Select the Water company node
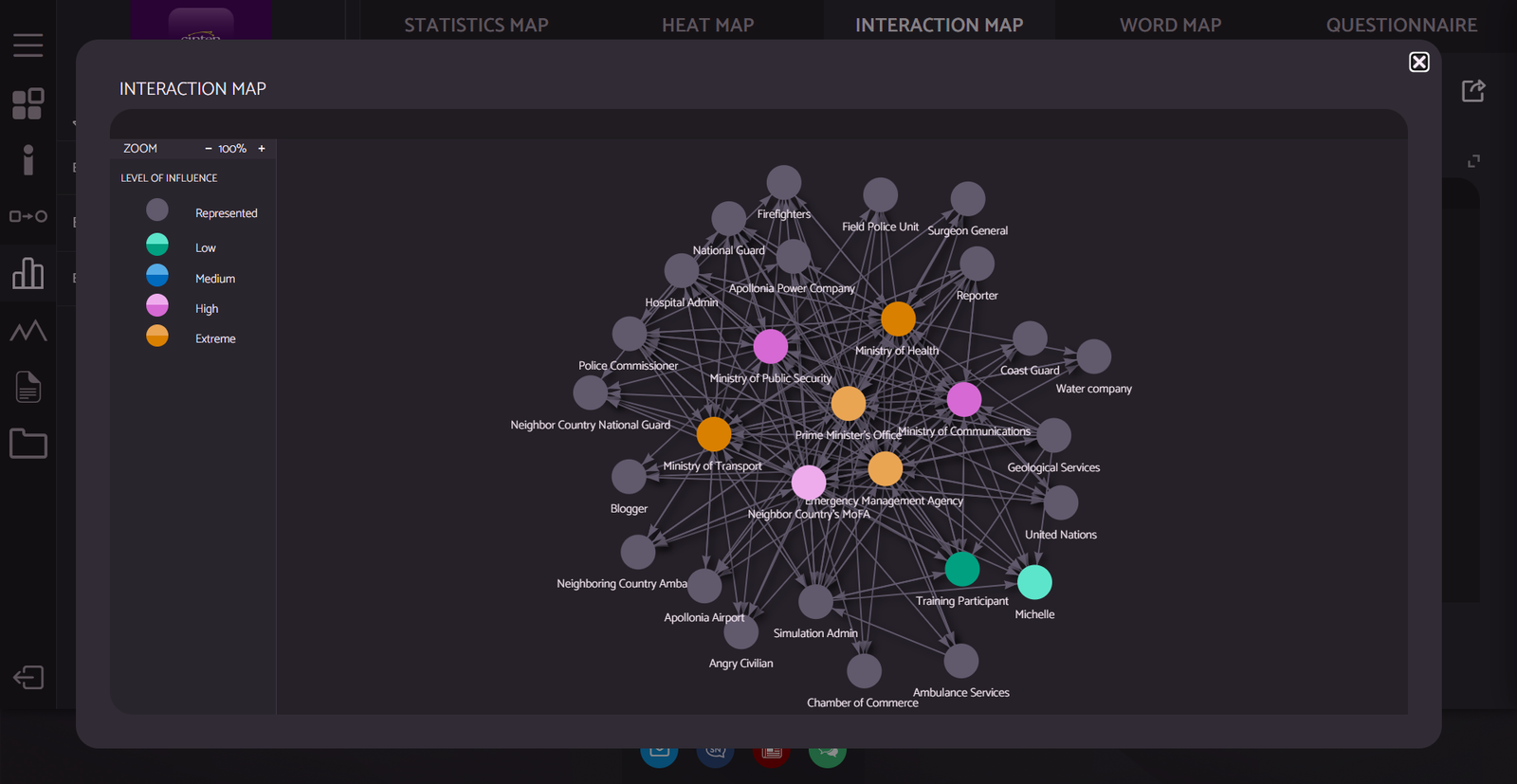Image resolution: width=1517 pixels, height=784 pixels. 1094,356
